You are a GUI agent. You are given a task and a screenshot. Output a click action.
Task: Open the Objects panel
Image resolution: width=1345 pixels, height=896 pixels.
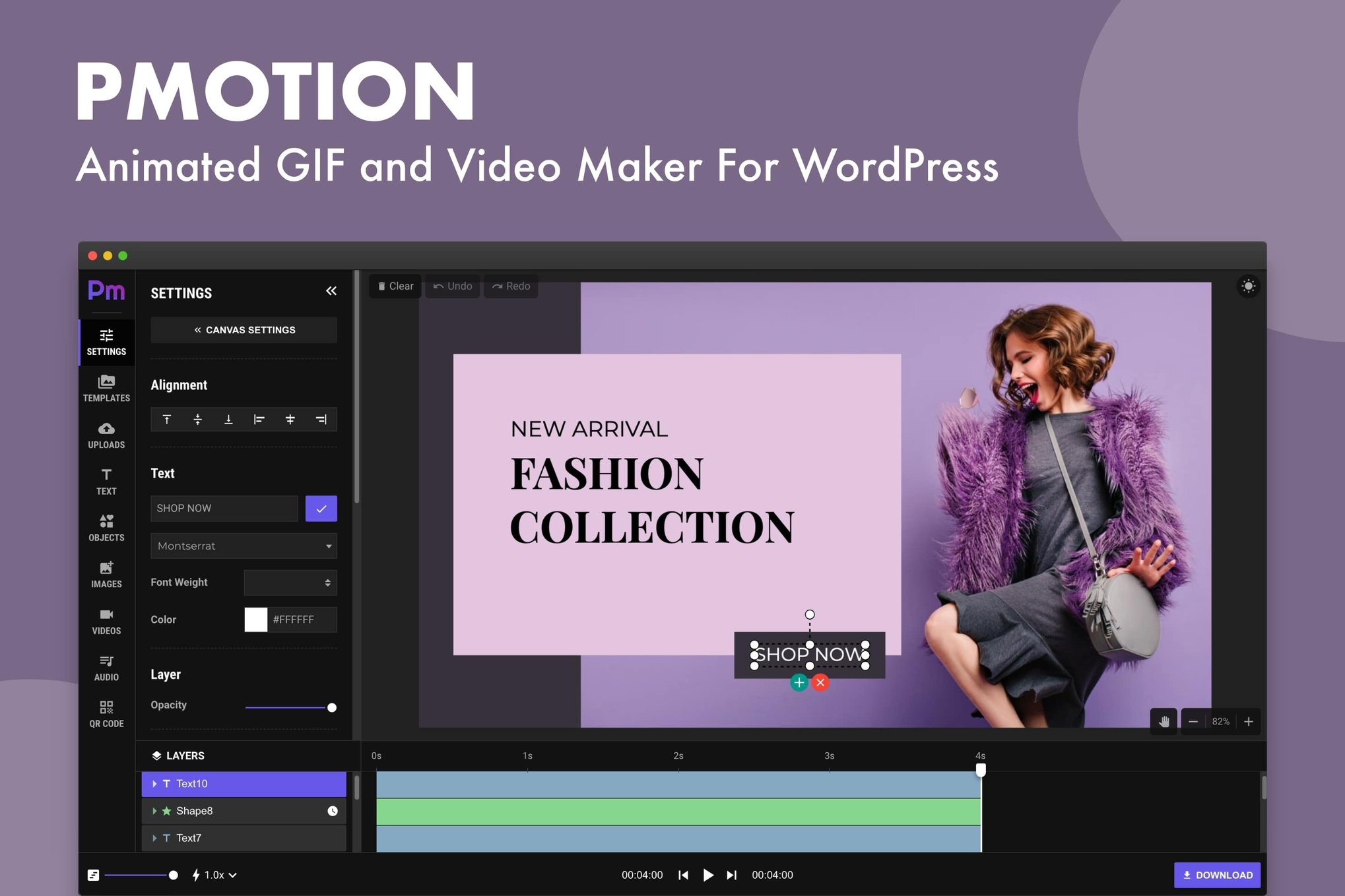click(106, 528)
